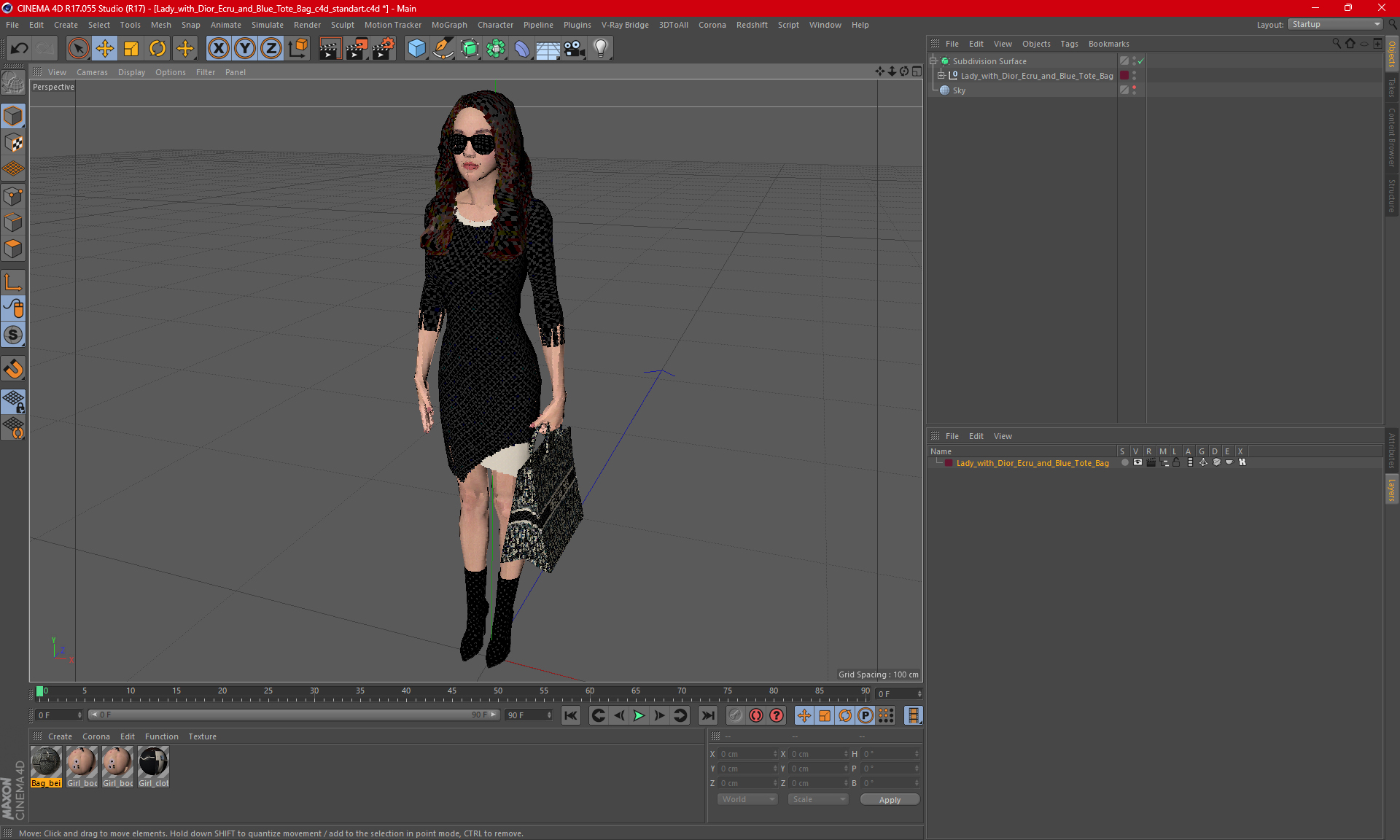This screenshot has width=1400, height=840.
Task: Go to start of animation
Action: pos(571,715)
